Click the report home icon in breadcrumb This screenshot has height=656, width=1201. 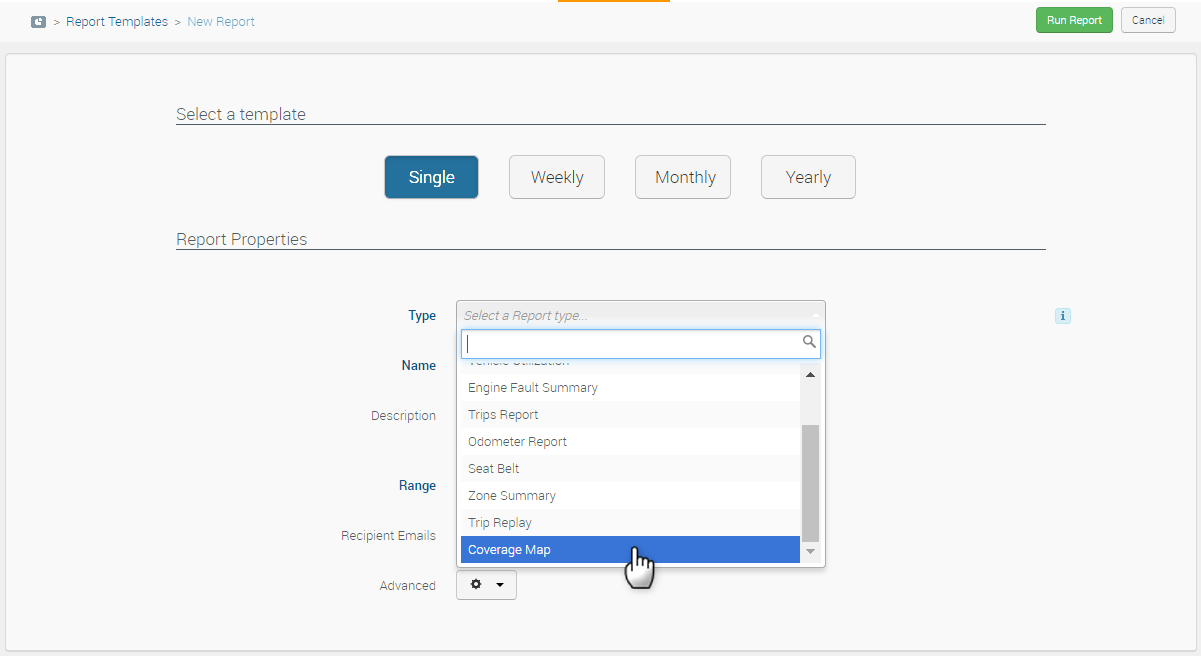(x=39, y=22)
